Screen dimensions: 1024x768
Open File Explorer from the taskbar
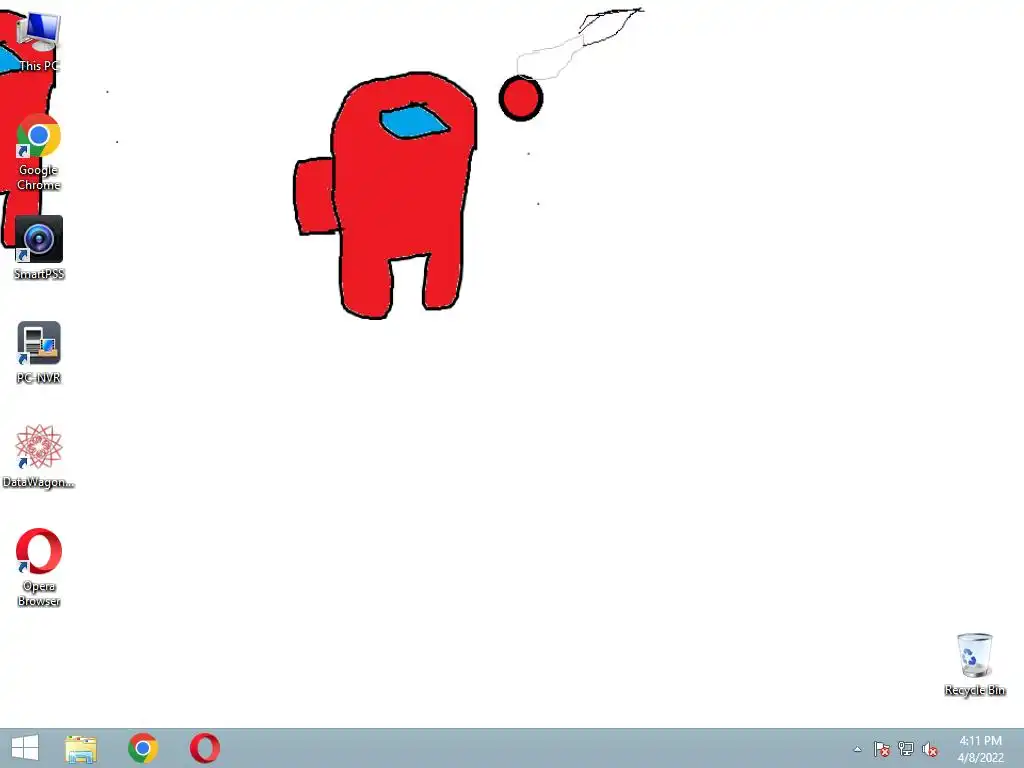(x=81, y=748)
